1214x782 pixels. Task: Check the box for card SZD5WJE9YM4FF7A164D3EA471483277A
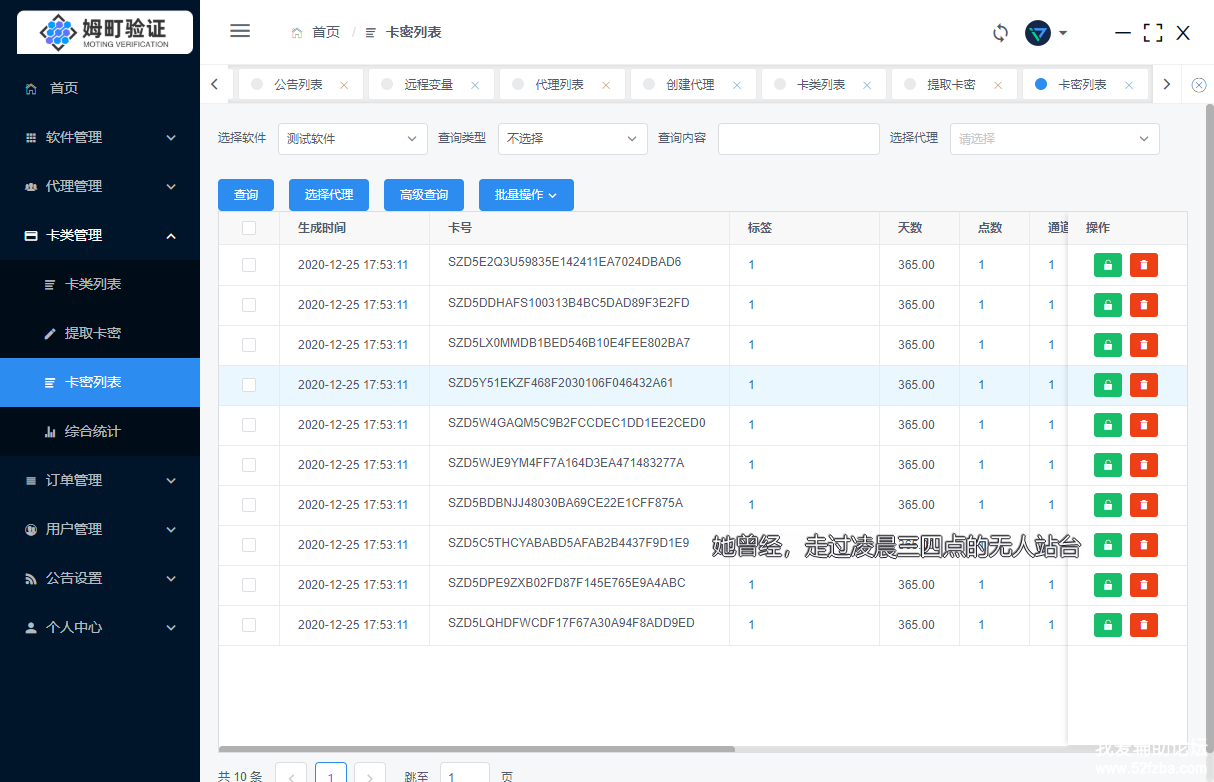pos(249,465)
